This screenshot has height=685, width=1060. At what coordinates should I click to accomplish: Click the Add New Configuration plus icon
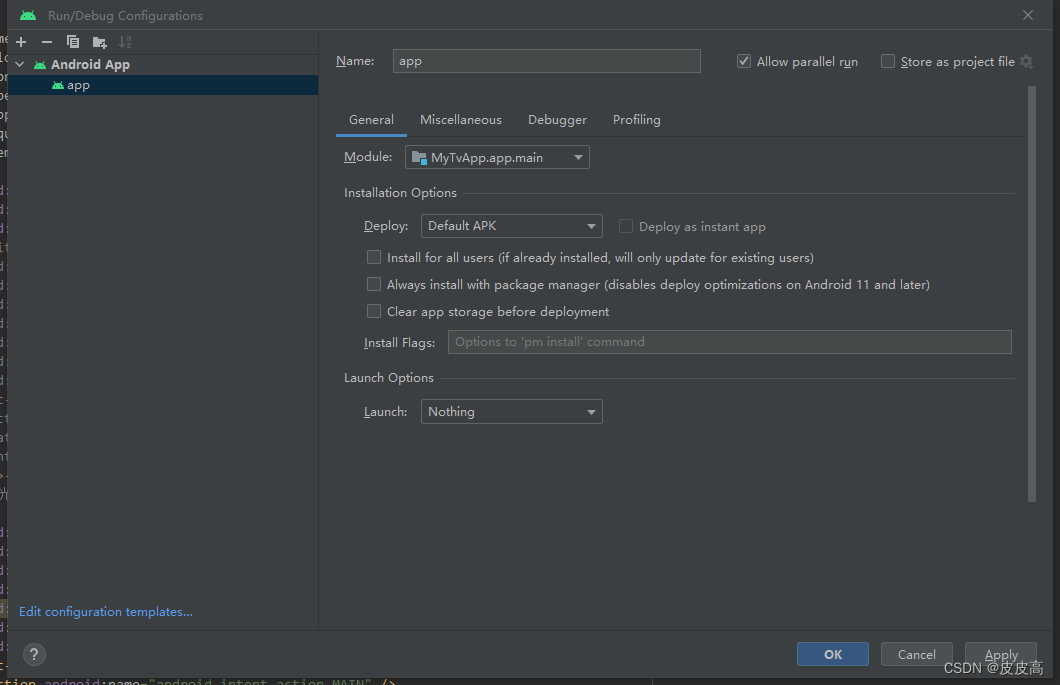coord(20,42)
